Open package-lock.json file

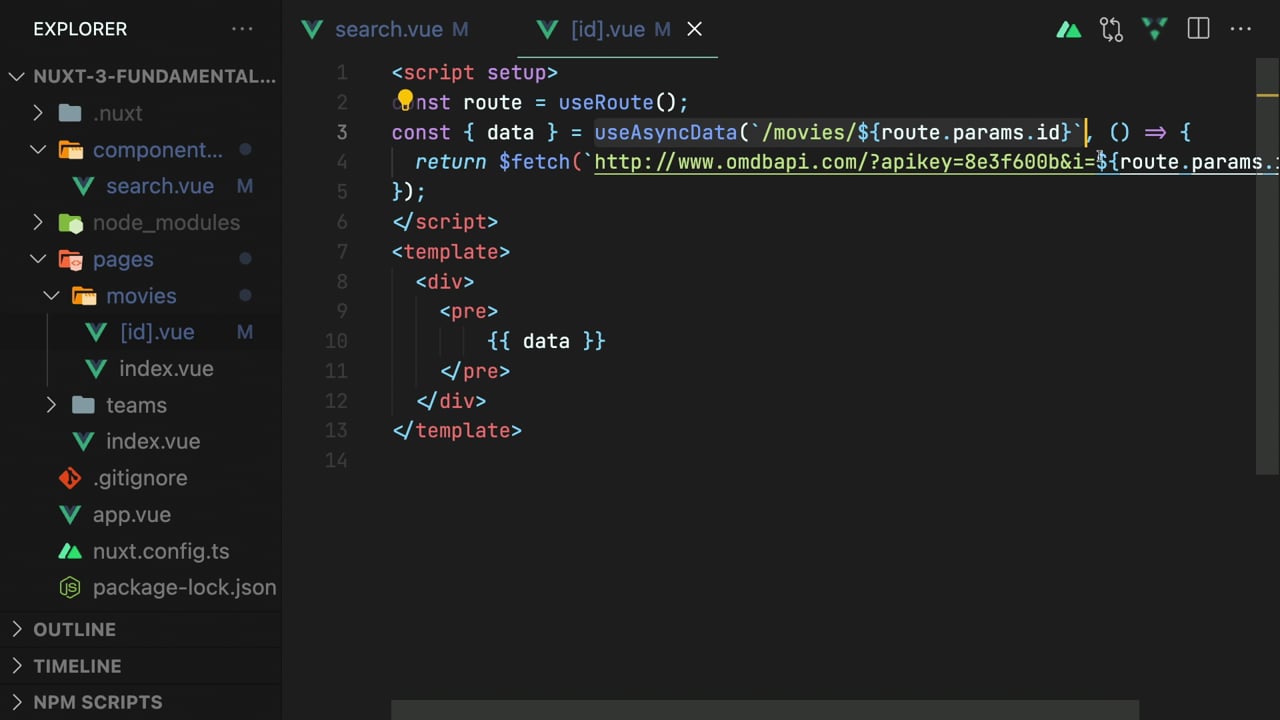click(185, 587)
